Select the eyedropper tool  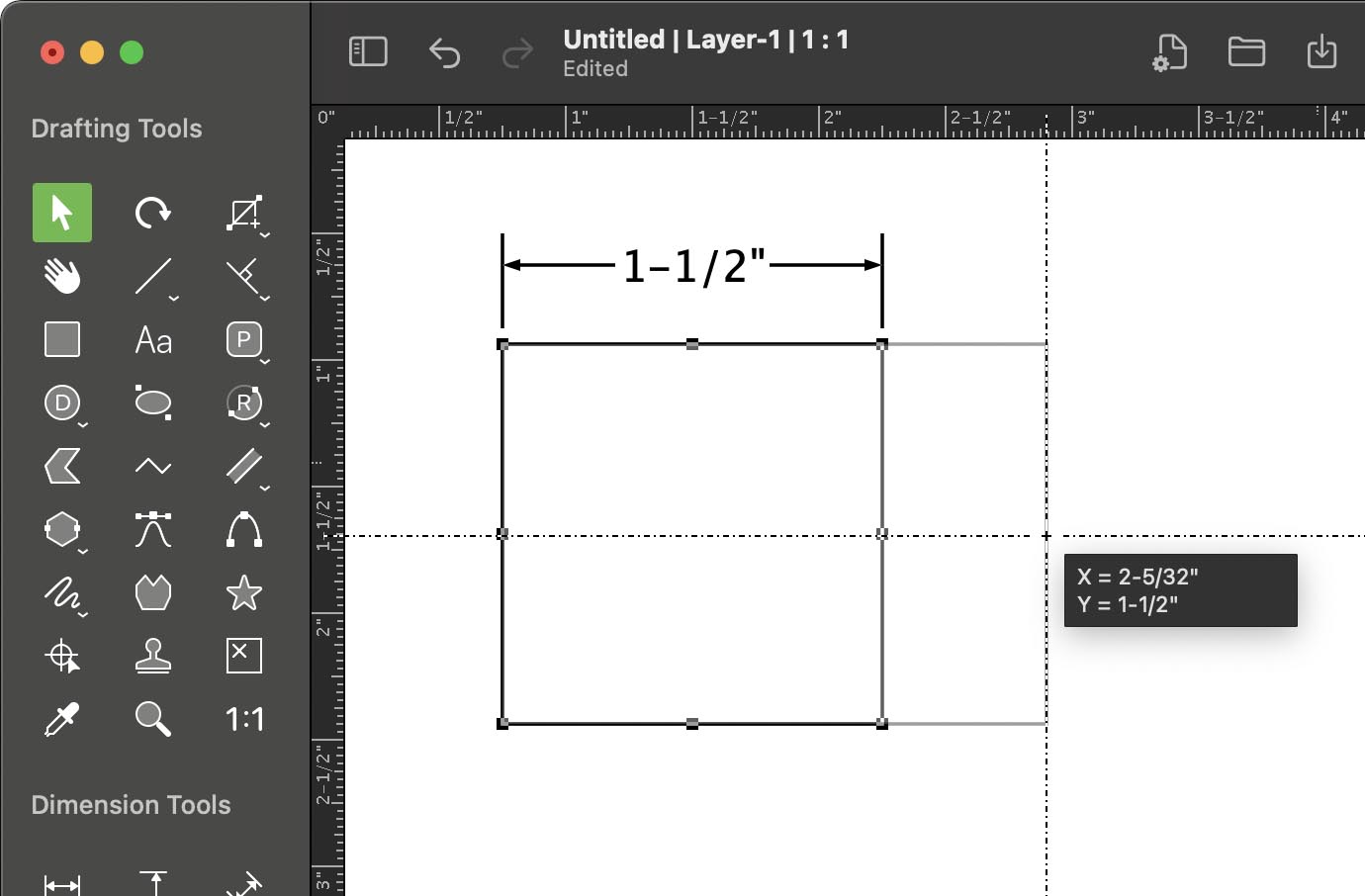click(x=62, y=719)
